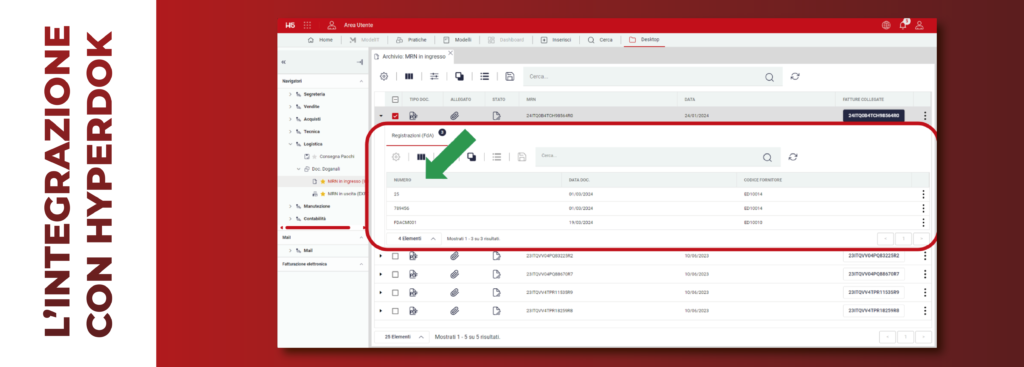Check the row 23ITQVV4TPR18259R8 checkbox
The height and width of the screenshot is (367, 1024).
[395, 311]
